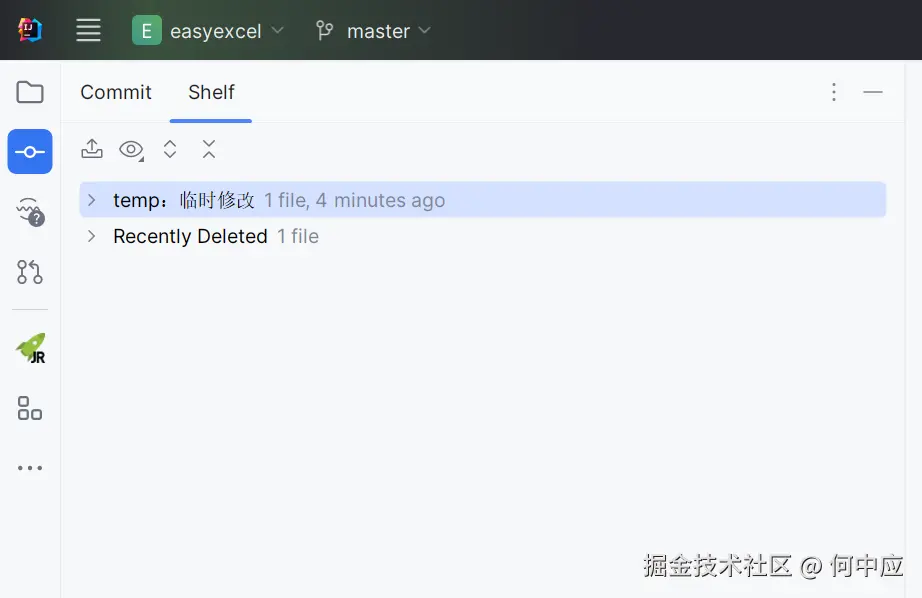Viewport: 922px width, 598px height.
Task: Stay on the Shelf tab
Action: click(x=211, y=92)
